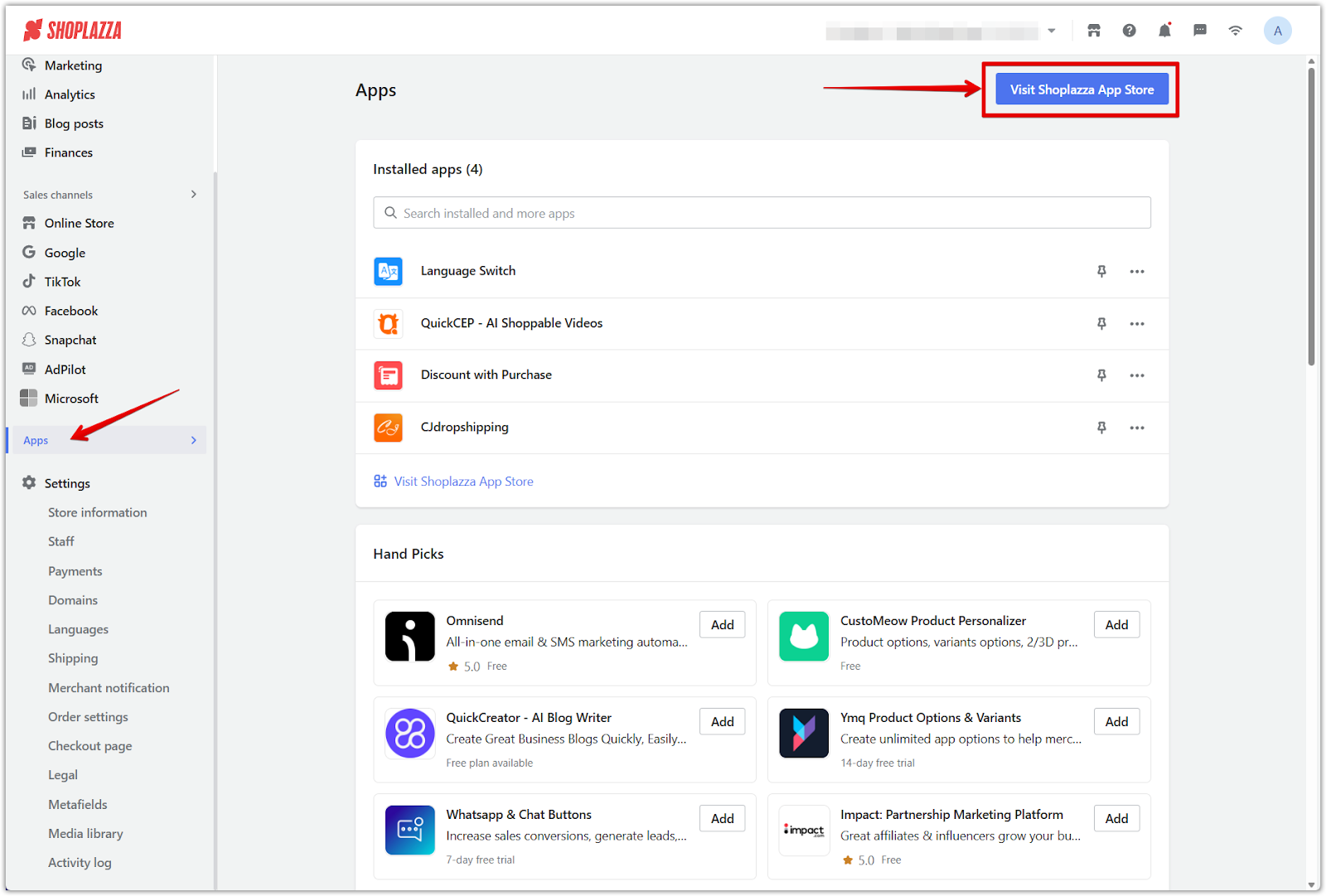Add Impact Partnership Marketing Platform
Viewport: 1326px width, 896px height.
1116,819
